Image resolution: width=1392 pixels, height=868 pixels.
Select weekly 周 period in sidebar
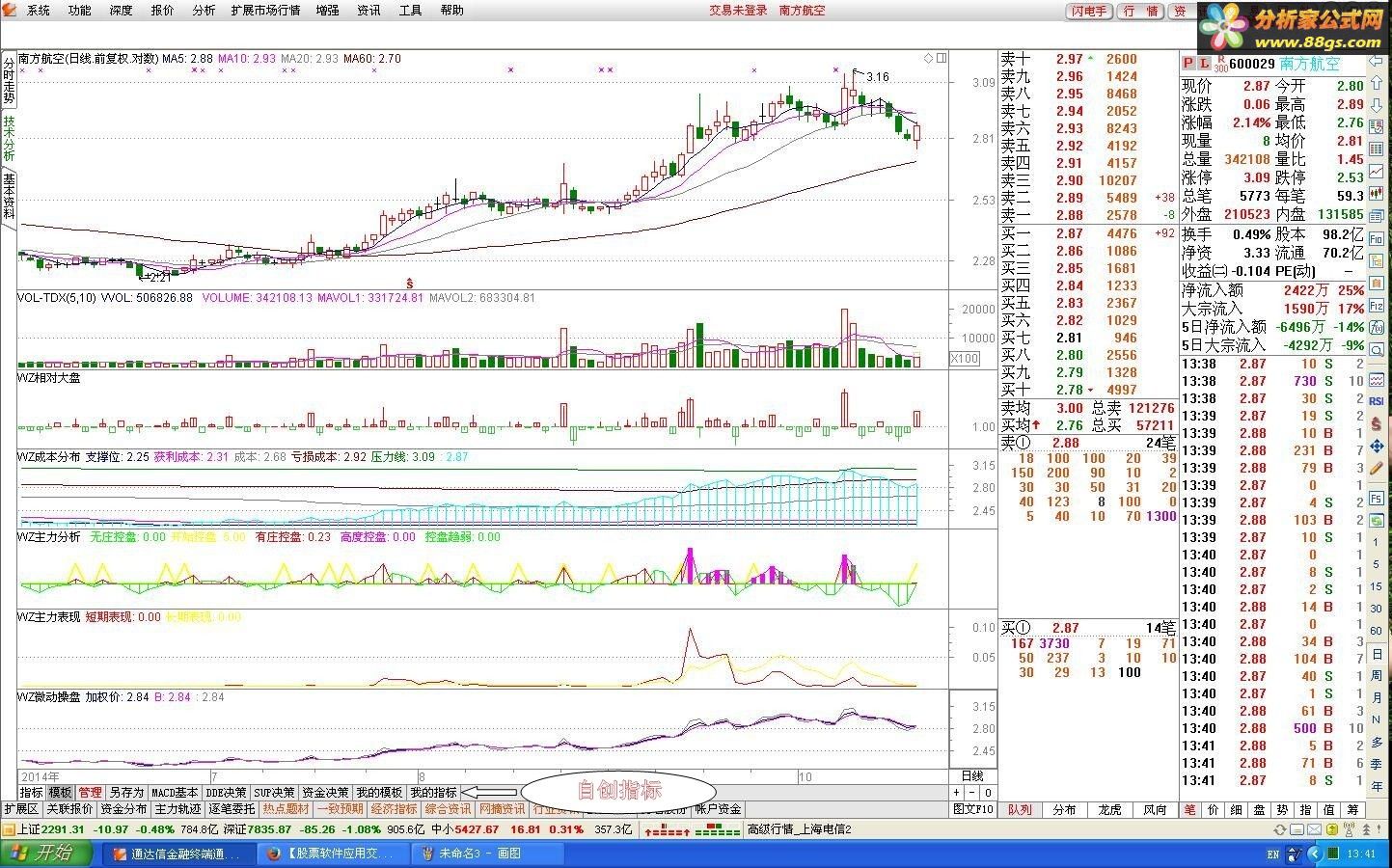1377,675
